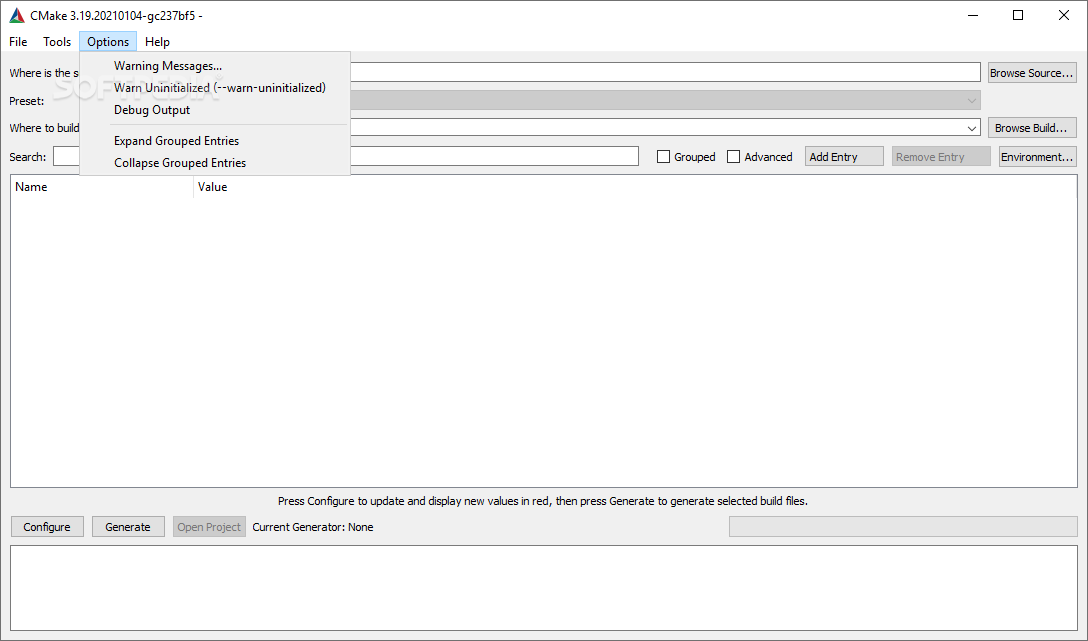
Task: Click into the Search field
Action: pyautogui.click(x=494, y=157)
